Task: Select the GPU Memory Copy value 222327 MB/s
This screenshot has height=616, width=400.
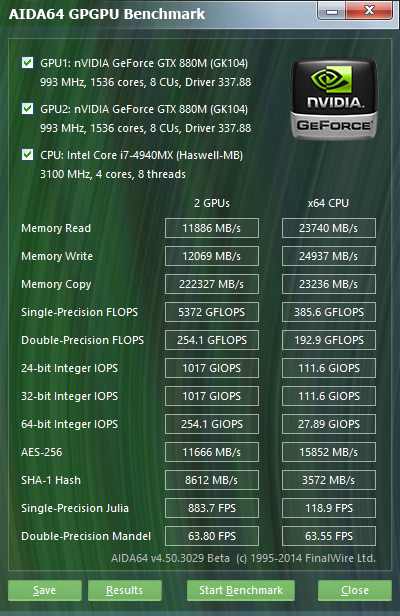Action: (x=212, y=284)
